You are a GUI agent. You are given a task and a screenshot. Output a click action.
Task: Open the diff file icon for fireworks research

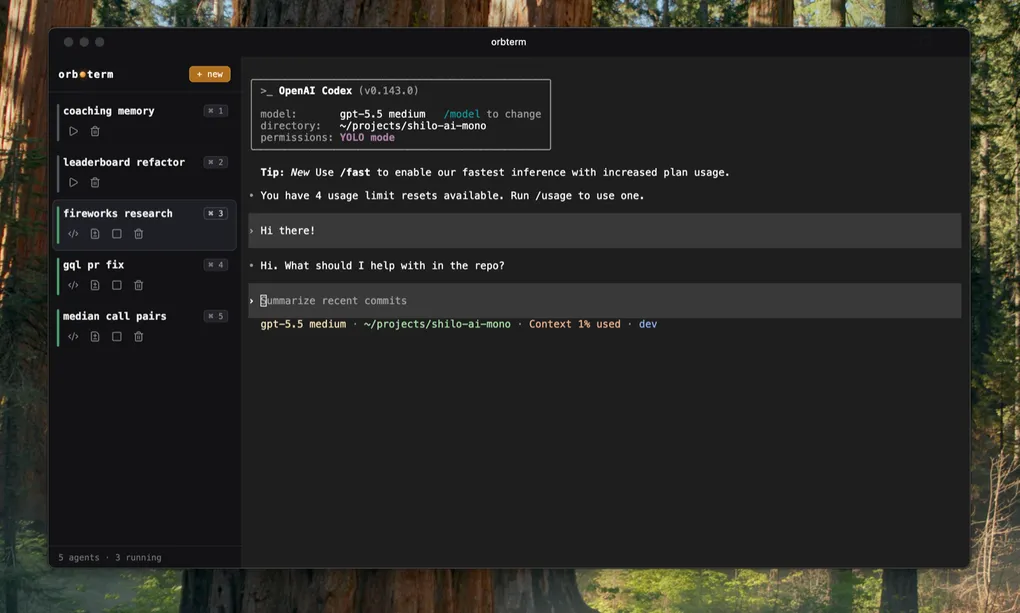(x=95, y=234)
